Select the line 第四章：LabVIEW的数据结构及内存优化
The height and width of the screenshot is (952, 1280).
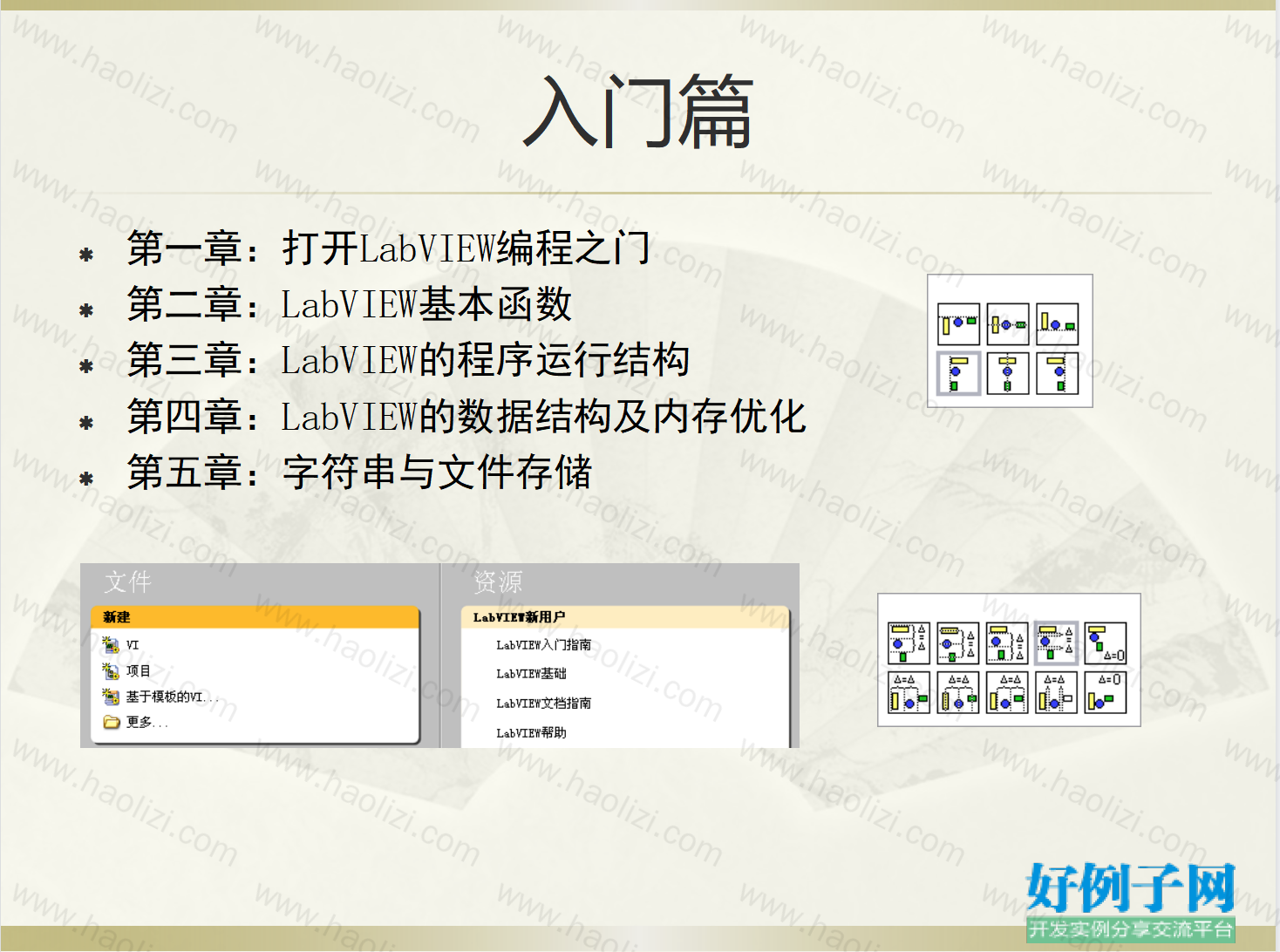(466, 416)
